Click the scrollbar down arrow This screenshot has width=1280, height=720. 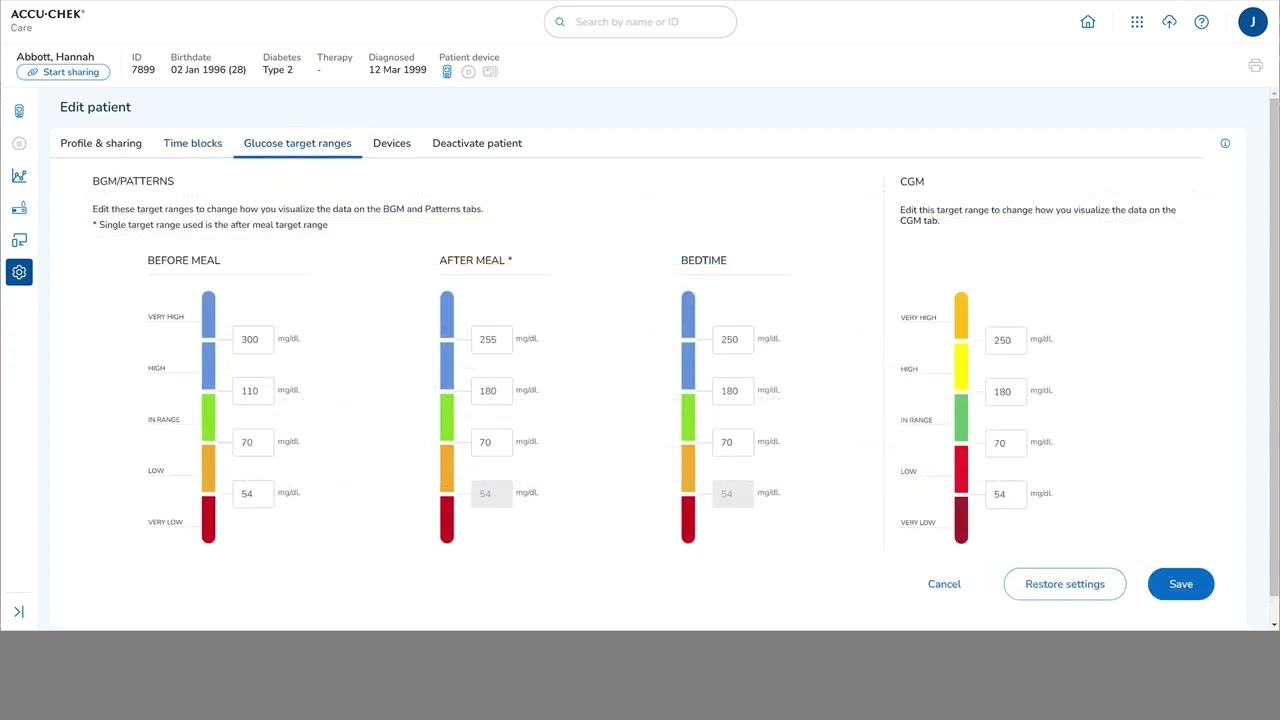click(x=1274, y=625)
